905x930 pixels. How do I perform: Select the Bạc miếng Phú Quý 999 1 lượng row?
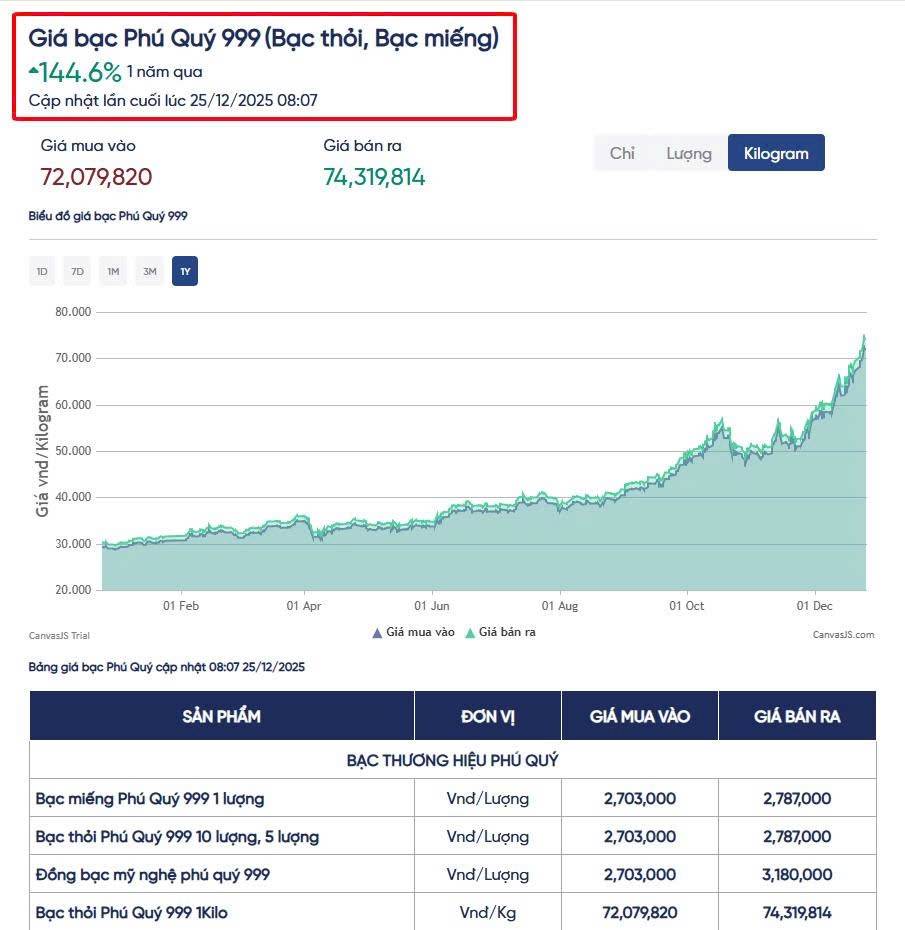coord(150,798)
